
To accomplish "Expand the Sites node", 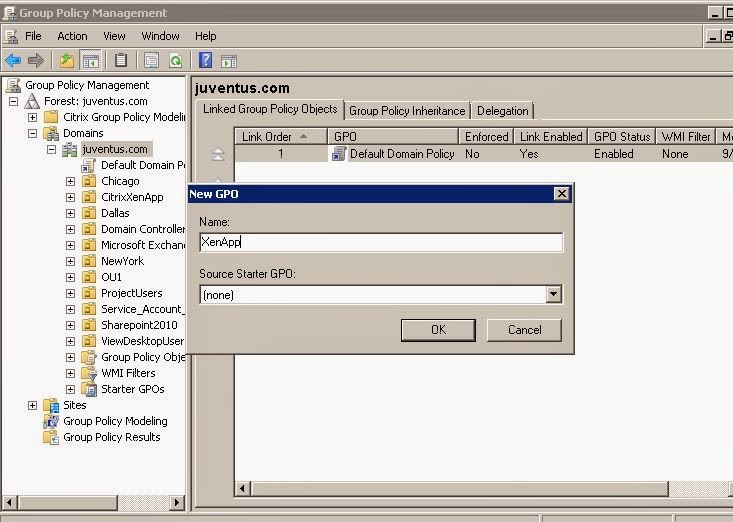I will (32, 405).
